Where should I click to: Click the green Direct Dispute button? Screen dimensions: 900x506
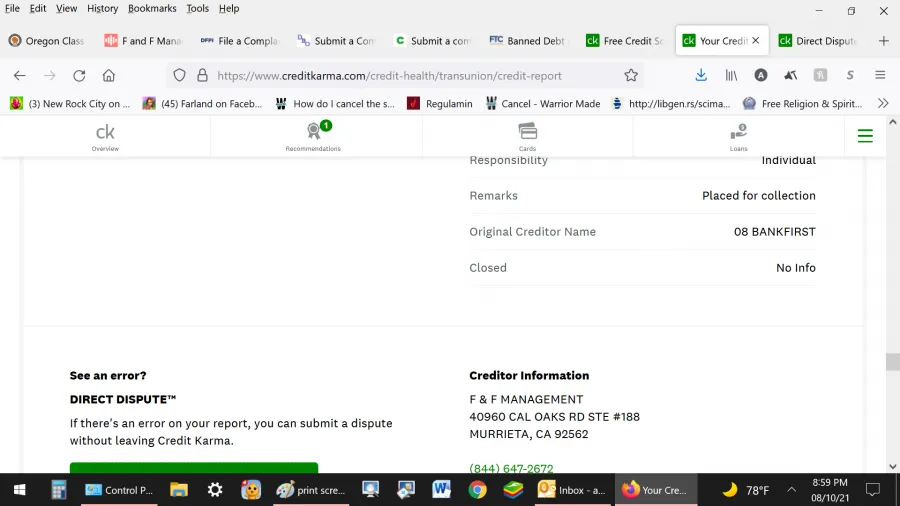coord(194,468)
